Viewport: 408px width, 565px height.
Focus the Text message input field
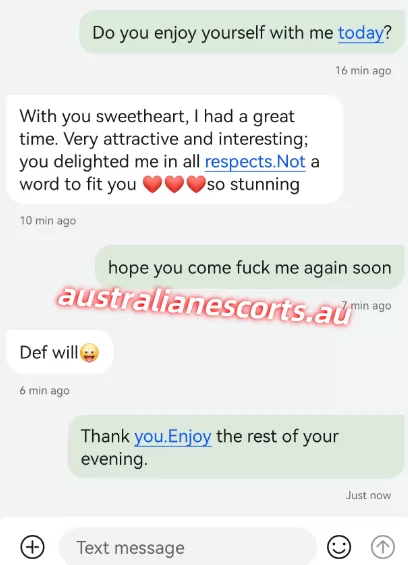click(187, 547)
